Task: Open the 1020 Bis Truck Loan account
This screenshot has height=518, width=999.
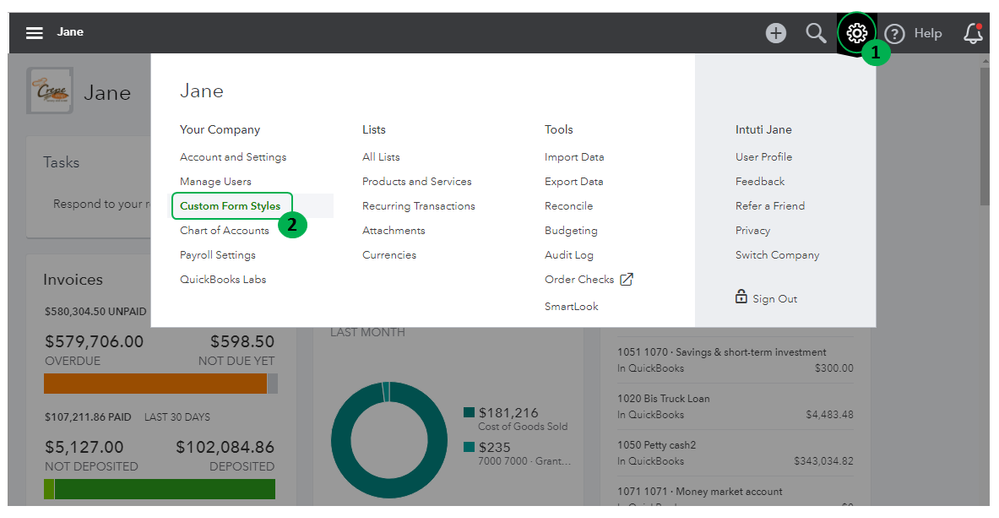Action: pos(735,406)
